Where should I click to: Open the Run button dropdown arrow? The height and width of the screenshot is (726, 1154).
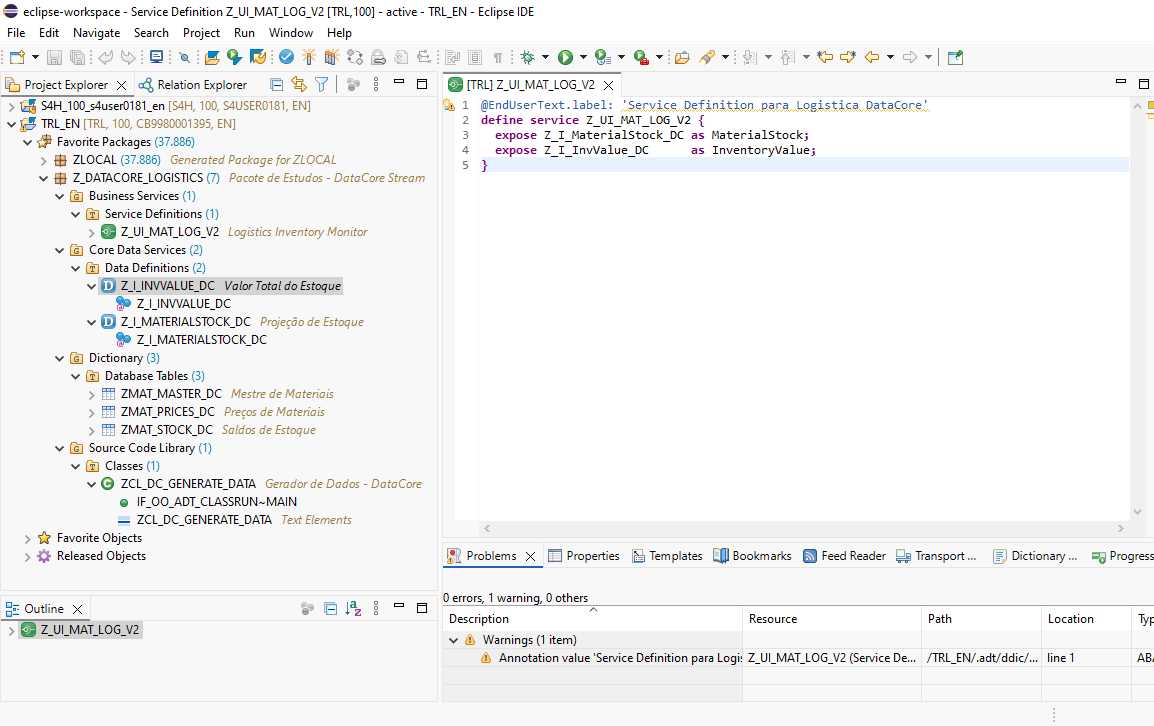[x=582, y=58]
